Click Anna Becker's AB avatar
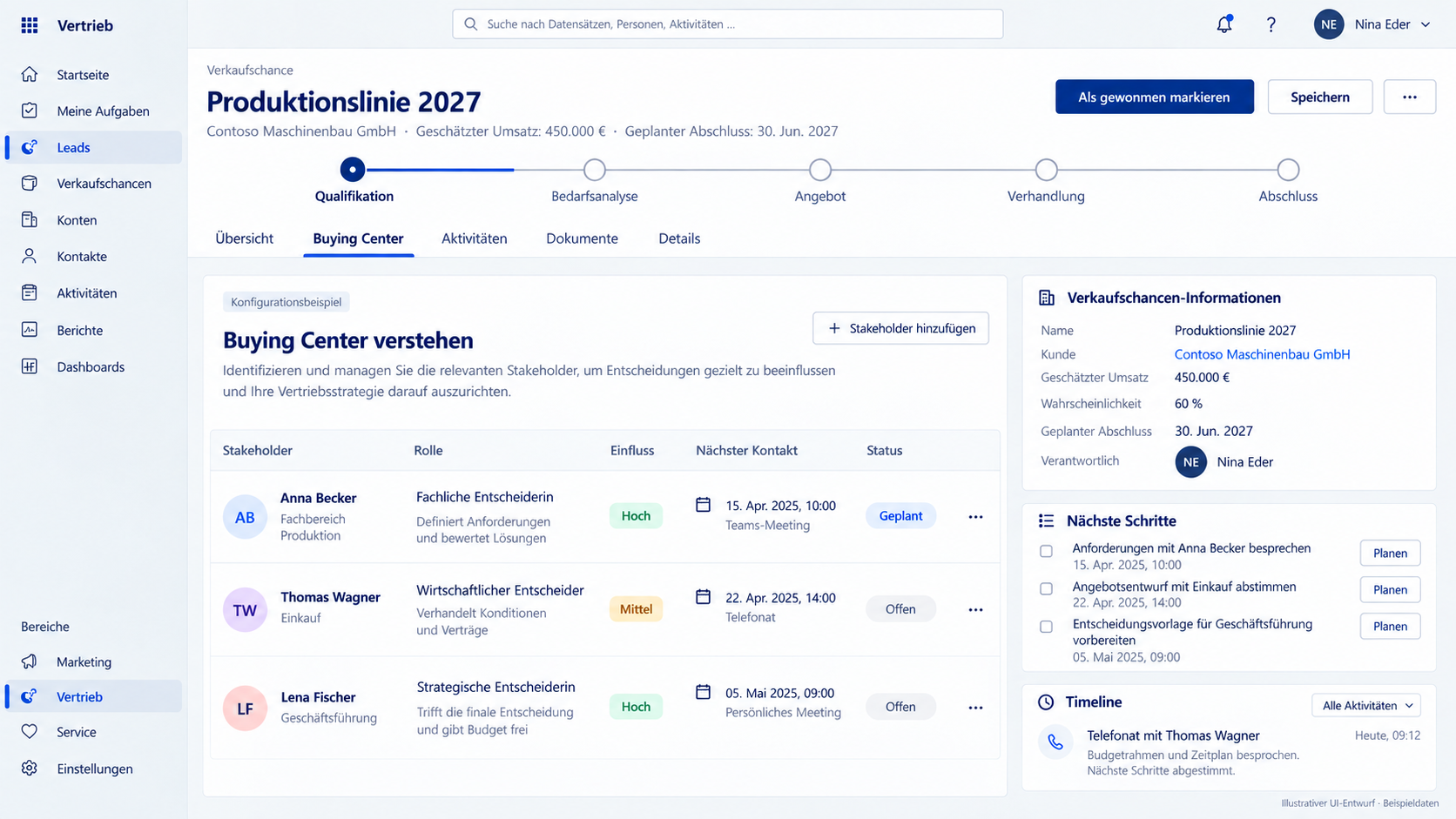Image resolution: width=1456 pixels, height=819 pixels. [x=245, y=517]
